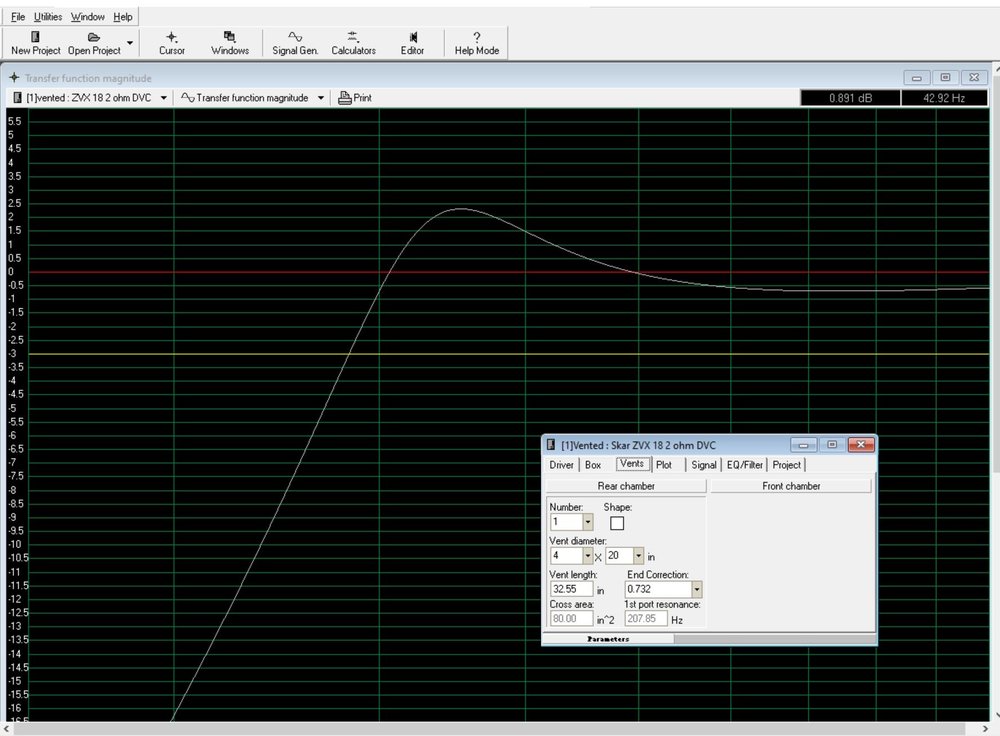
Task: Switch to the EQ/Filter tab
Action: pos(745,465)
